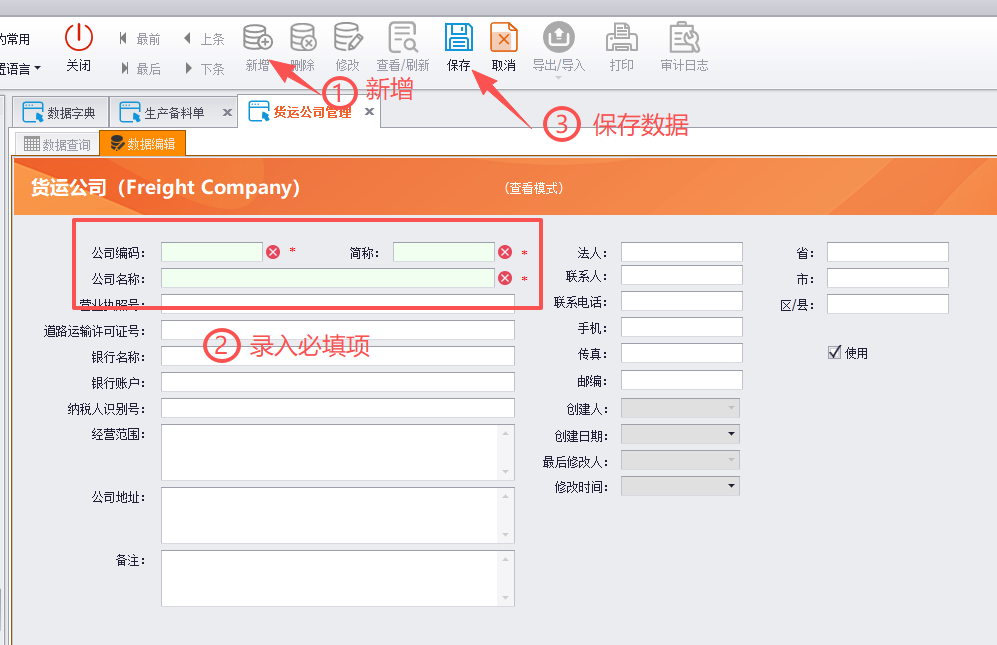
Task: Save data with the 保存 floppy icon
Action: tap(458, 38)
